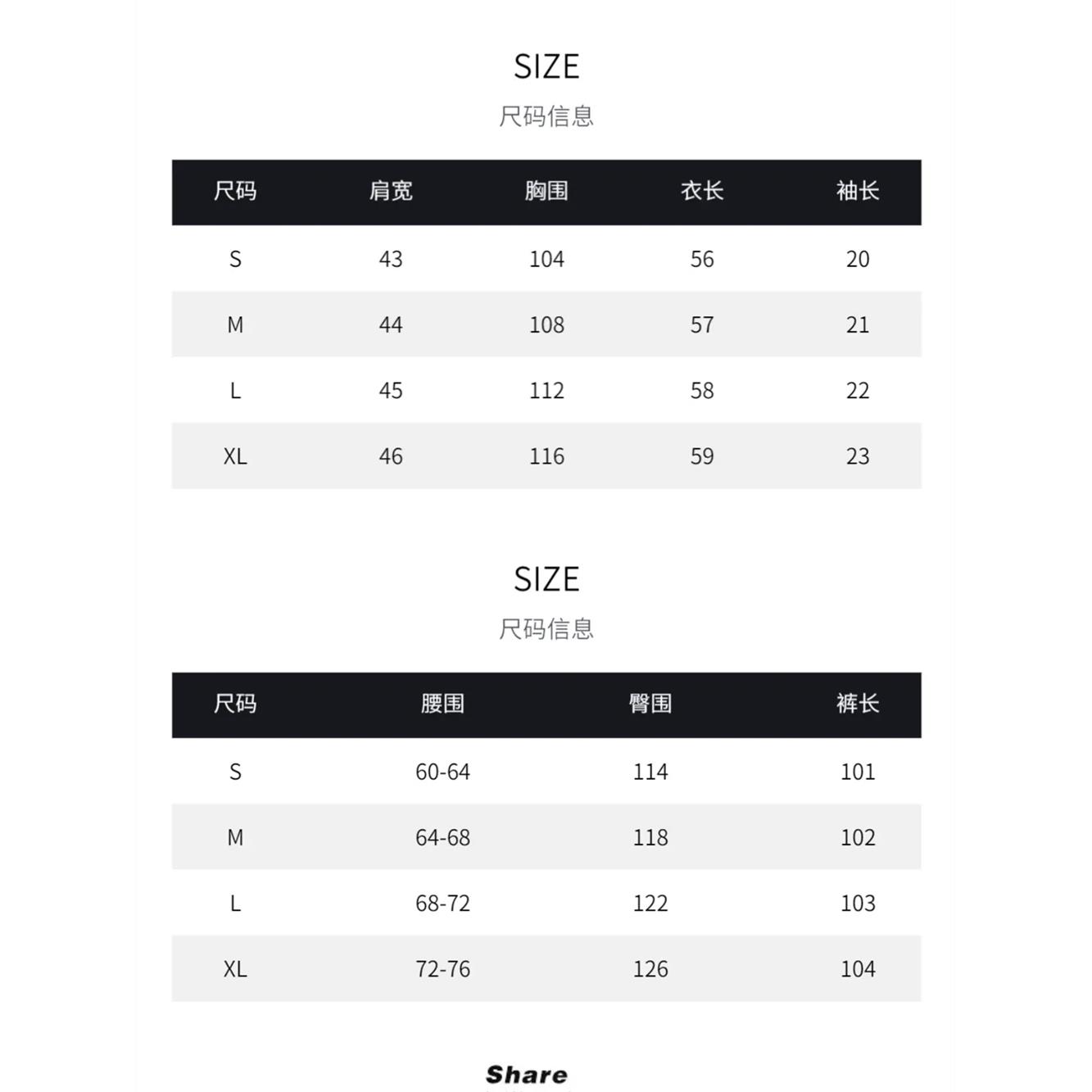Select the 108 chest measurement cell
This screenshot has height=1092, width=1092.
point(546,324)
